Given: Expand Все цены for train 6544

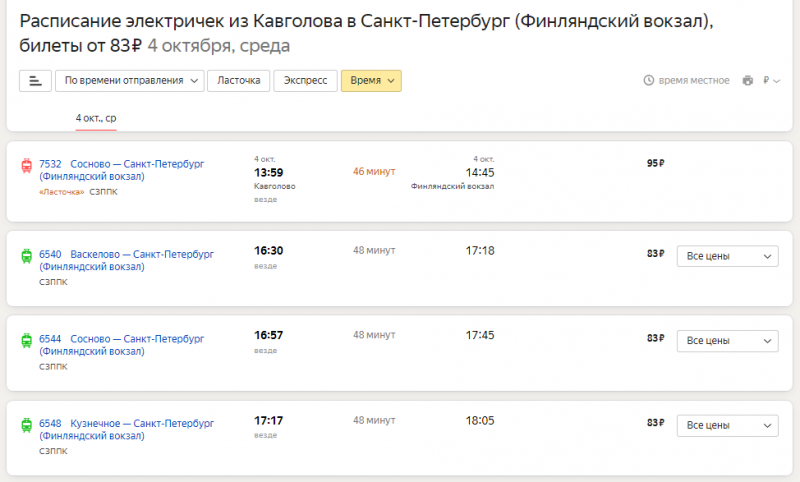Looking at the screenshot, I should tap(727, 341).
